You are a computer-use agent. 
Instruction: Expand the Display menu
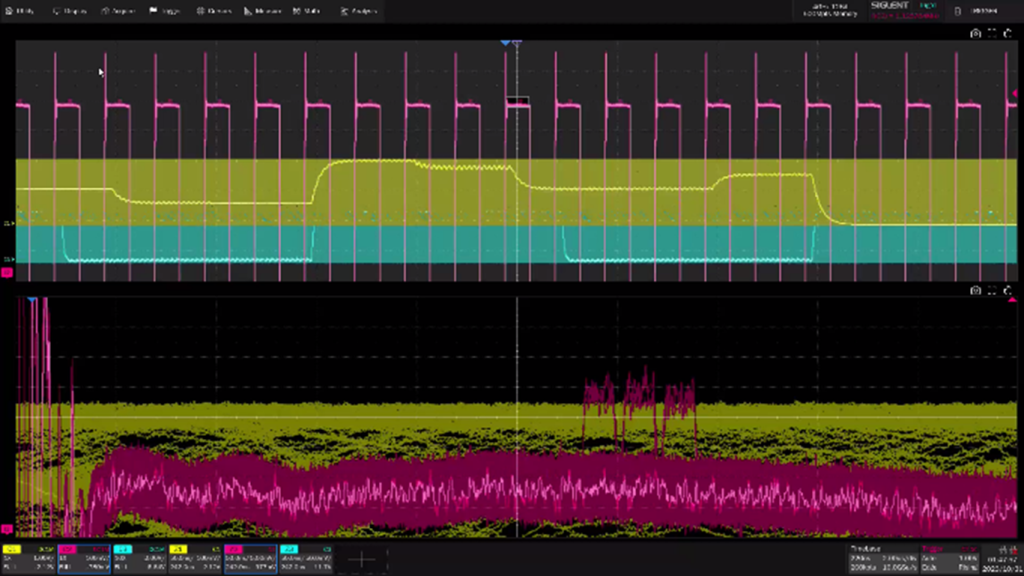(70, 11)
